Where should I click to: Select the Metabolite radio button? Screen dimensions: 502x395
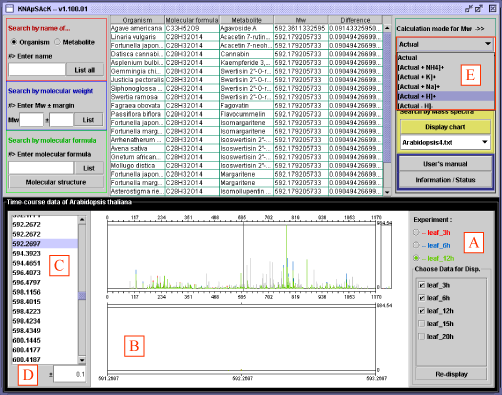pos(57,42)
